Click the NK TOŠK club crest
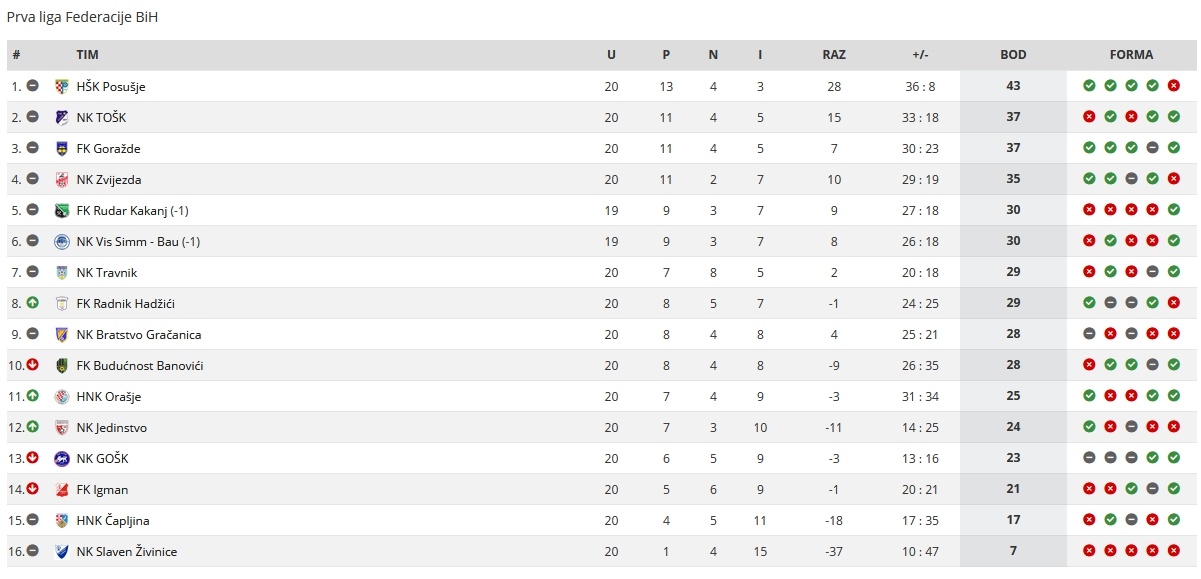The width and height of the screenshot is (1201, 579). 62,117
